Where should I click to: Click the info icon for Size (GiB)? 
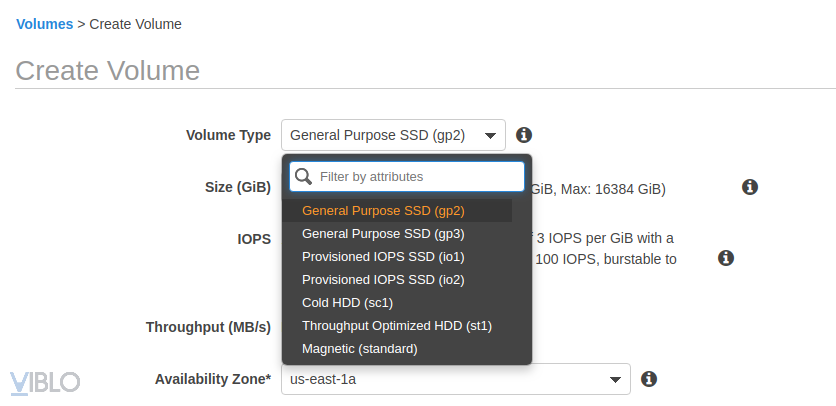[749, 187]
